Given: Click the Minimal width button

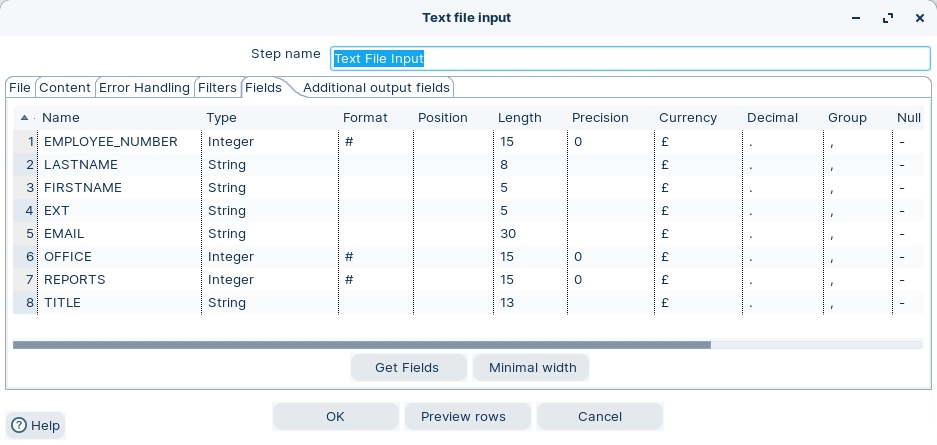Looking at the screenshot, I should (532, 367).
